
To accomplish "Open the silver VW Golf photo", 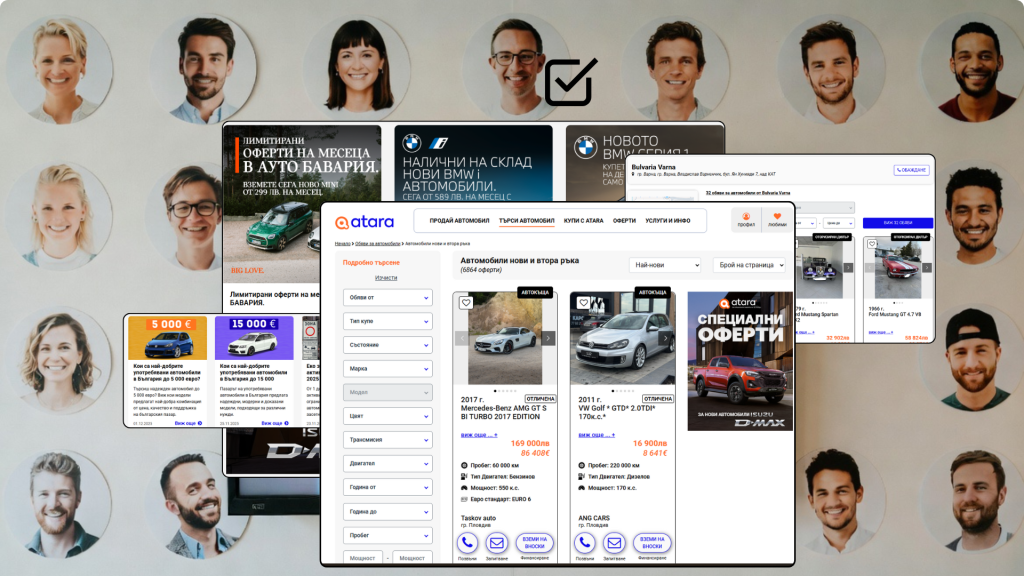I will pos(622,340).
